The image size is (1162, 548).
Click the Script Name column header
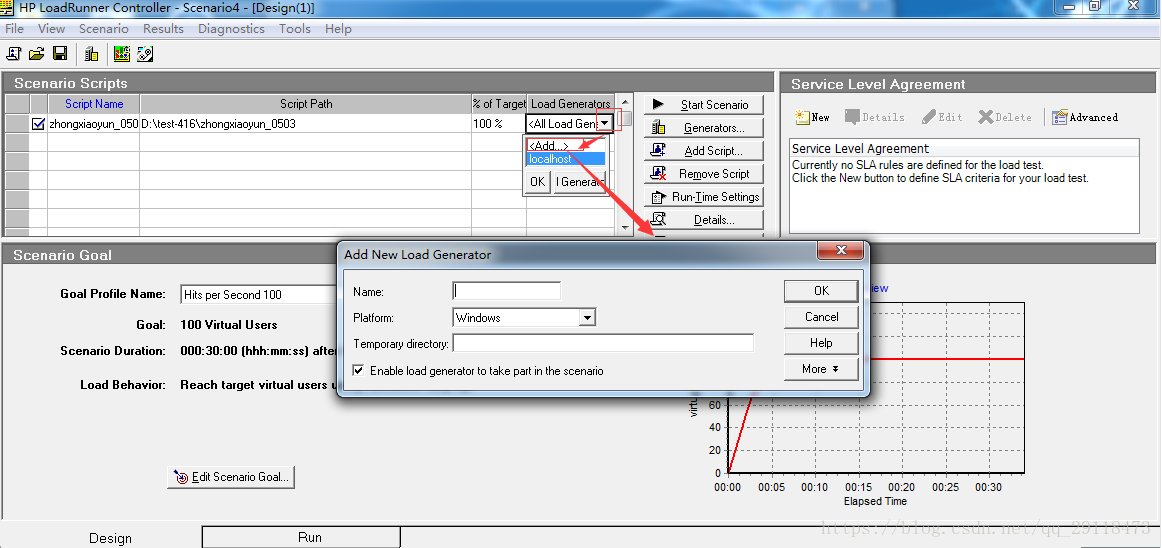pos(93,104)
